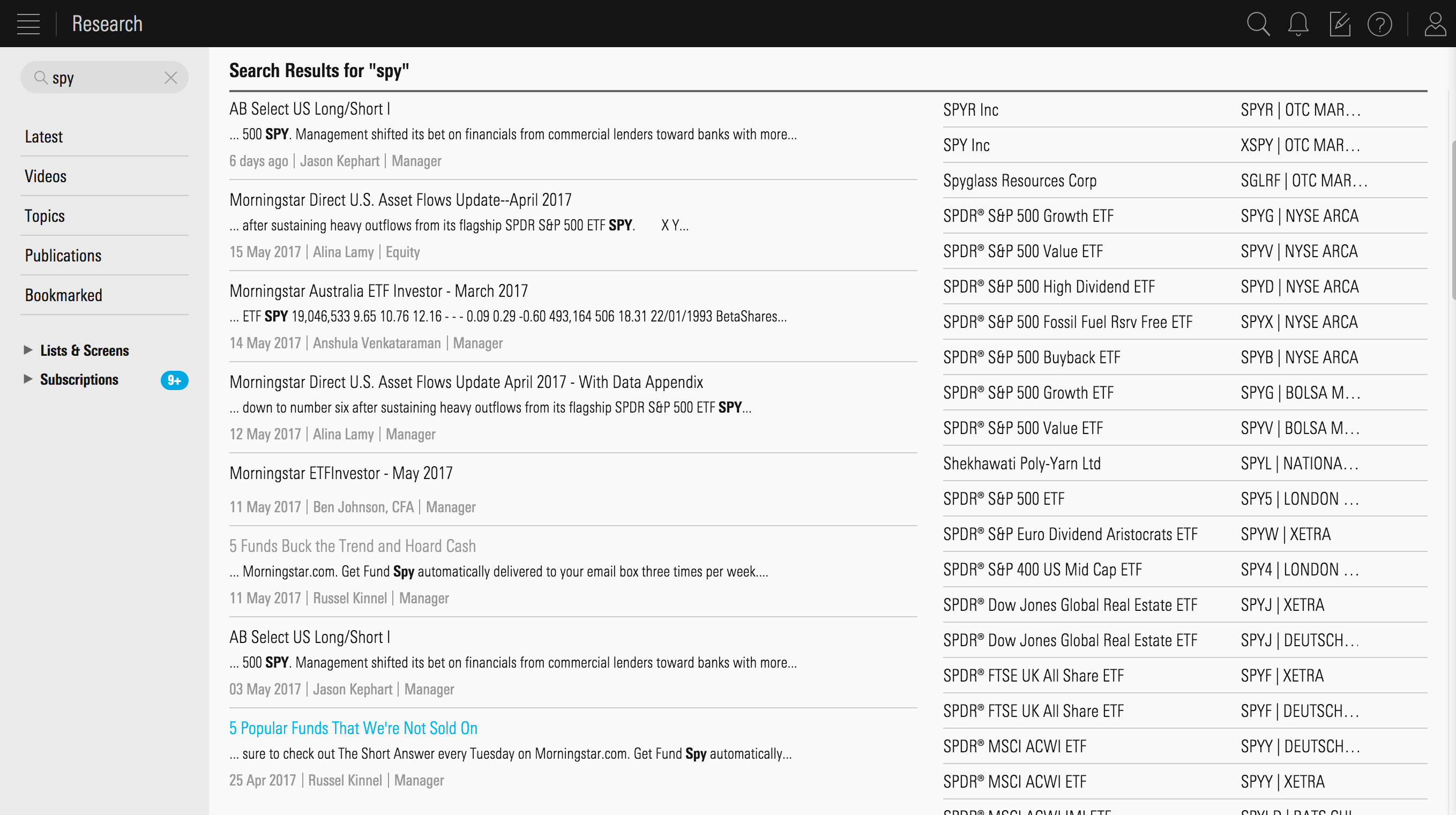Click the compose note icon
Viewport: 1456px width, 815px height.
1340,24
